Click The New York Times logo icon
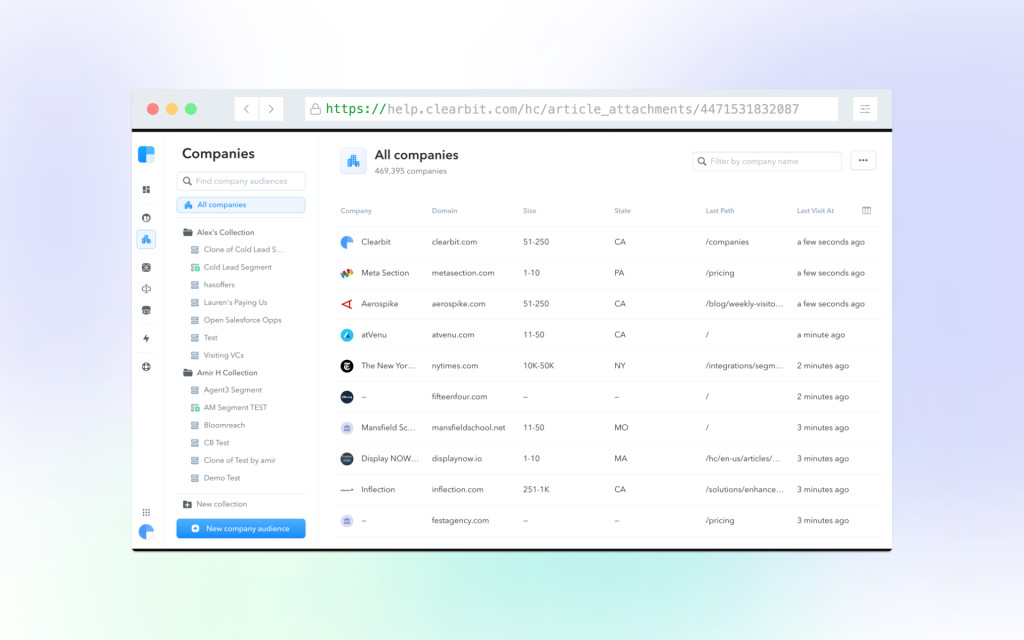The width and height of the screenshot is (1024, 640). 347,366
